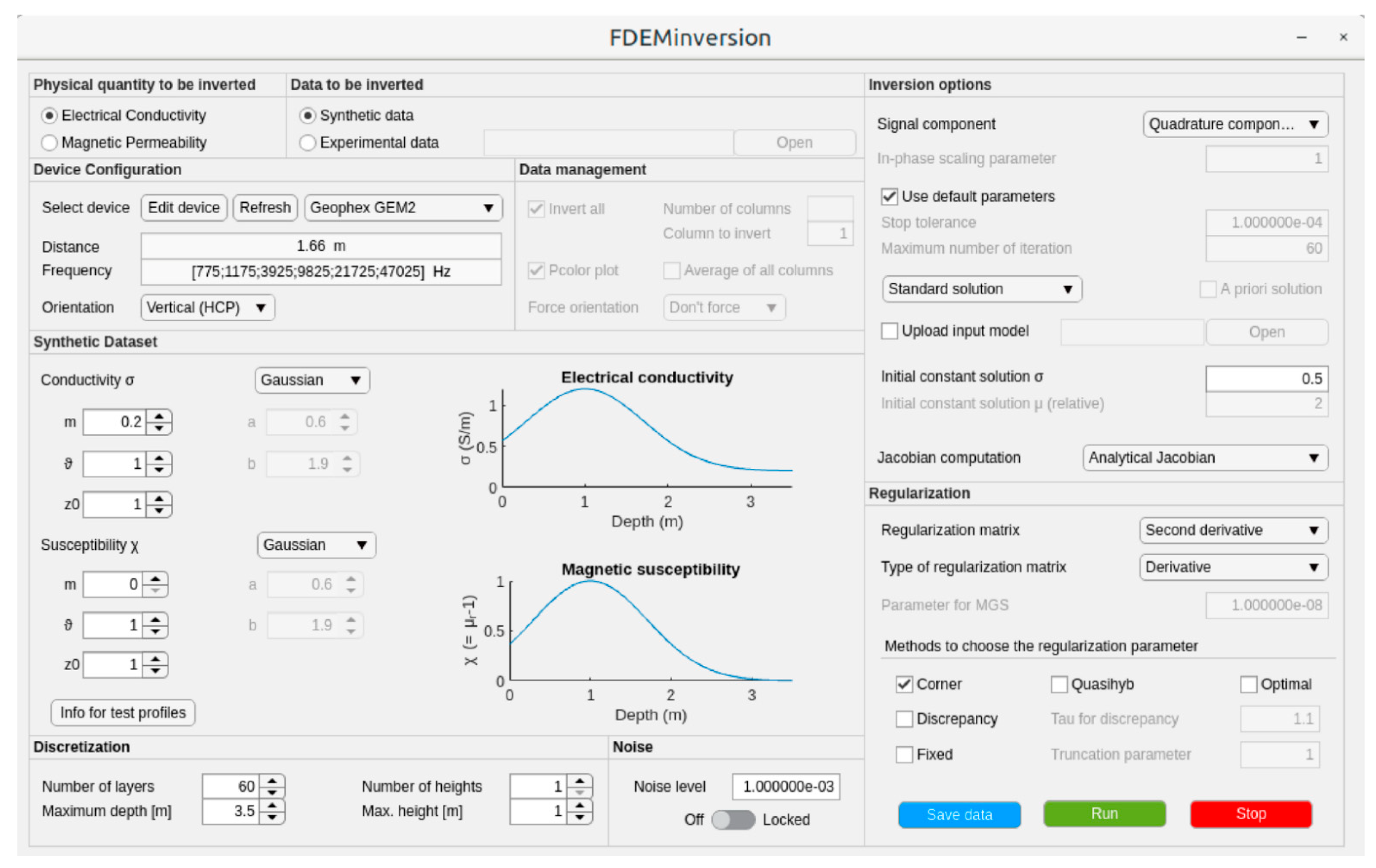Choose Experimental data option

point(307,142)
